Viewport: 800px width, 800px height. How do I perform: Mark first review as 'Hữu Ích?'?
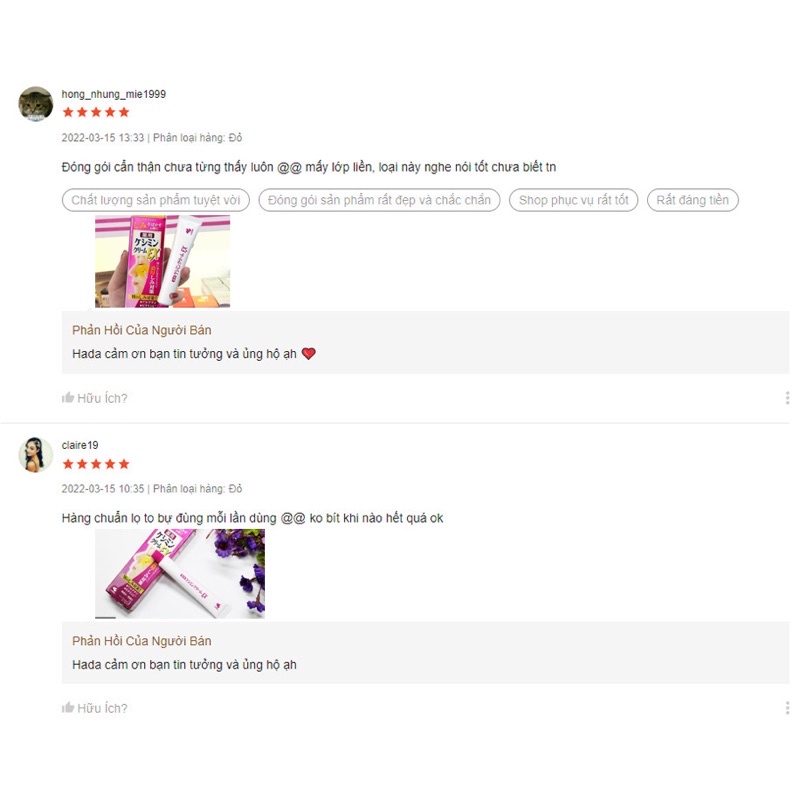click(x=95, y=398)
